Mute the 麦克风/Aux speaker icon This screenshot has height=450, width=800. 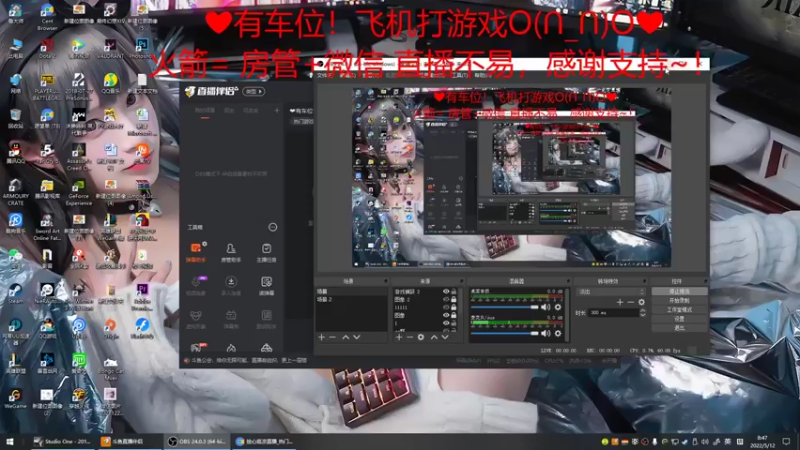pyautogui.click(x=545, y=333)
